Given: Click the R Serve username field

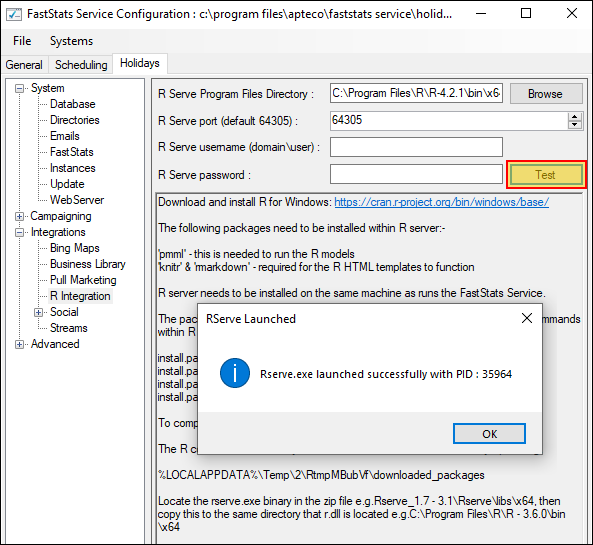Looking at the screenshot, I should point(416,147).
